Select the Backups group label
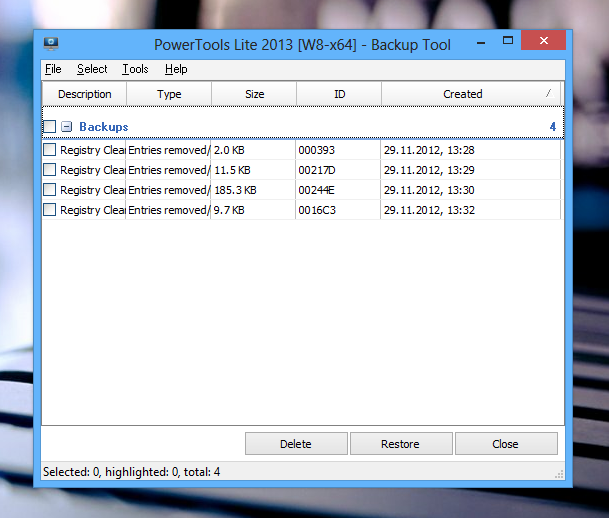609x518 pixels. click(104, 127)
